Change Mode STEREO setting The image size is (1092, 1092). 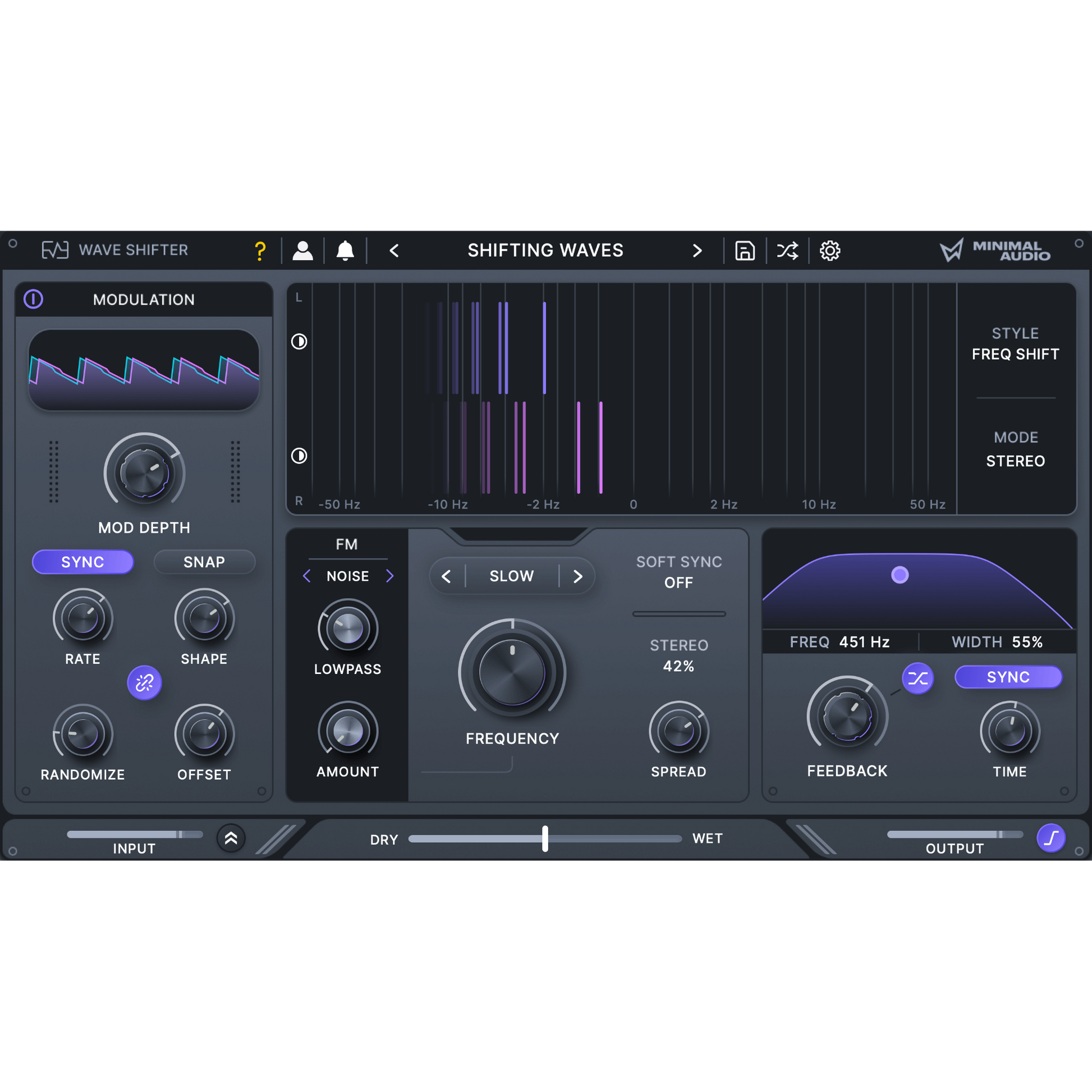pos(1015,461)
